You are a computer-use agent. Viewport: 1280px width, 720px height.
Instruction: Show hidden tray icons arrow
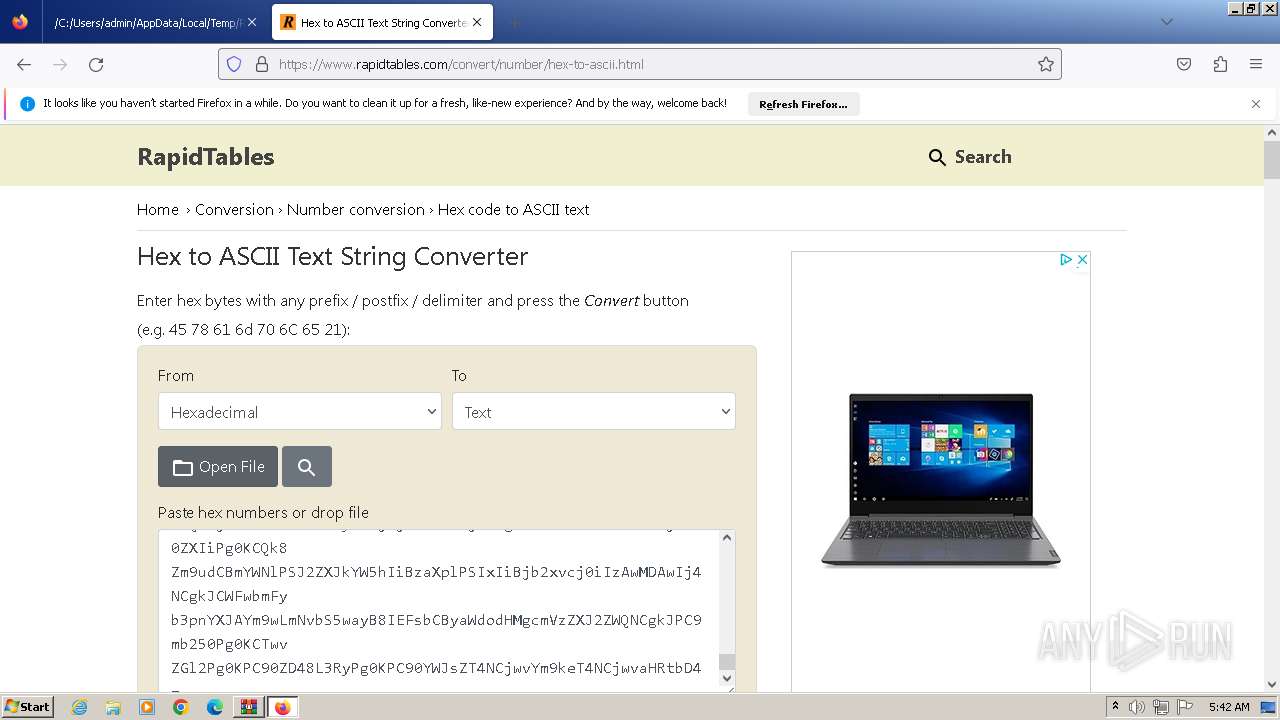click(x=1115, y=706)
